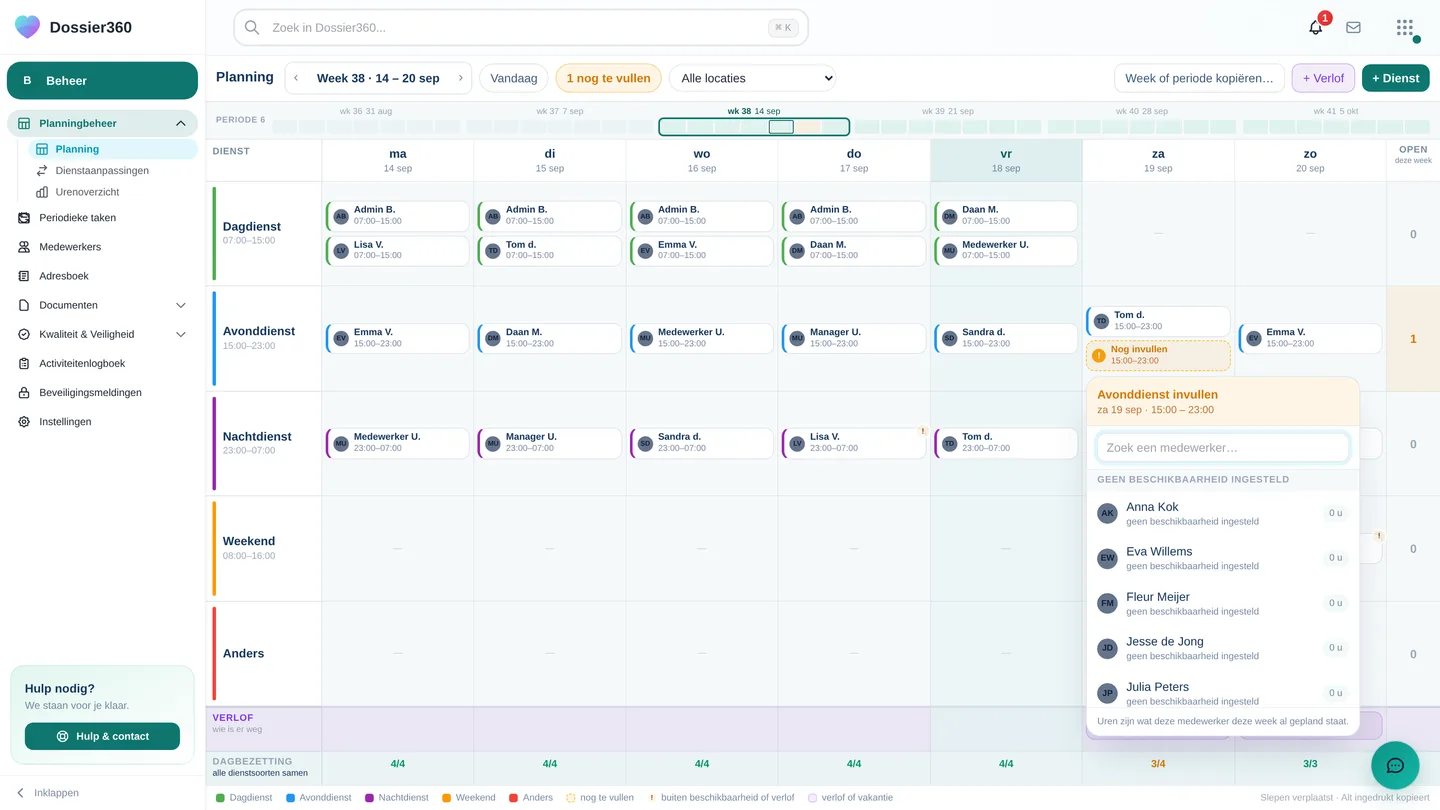Open the notifications bell
Image resolution: width=1440 pixels, height=810 pixels.
1316,27
